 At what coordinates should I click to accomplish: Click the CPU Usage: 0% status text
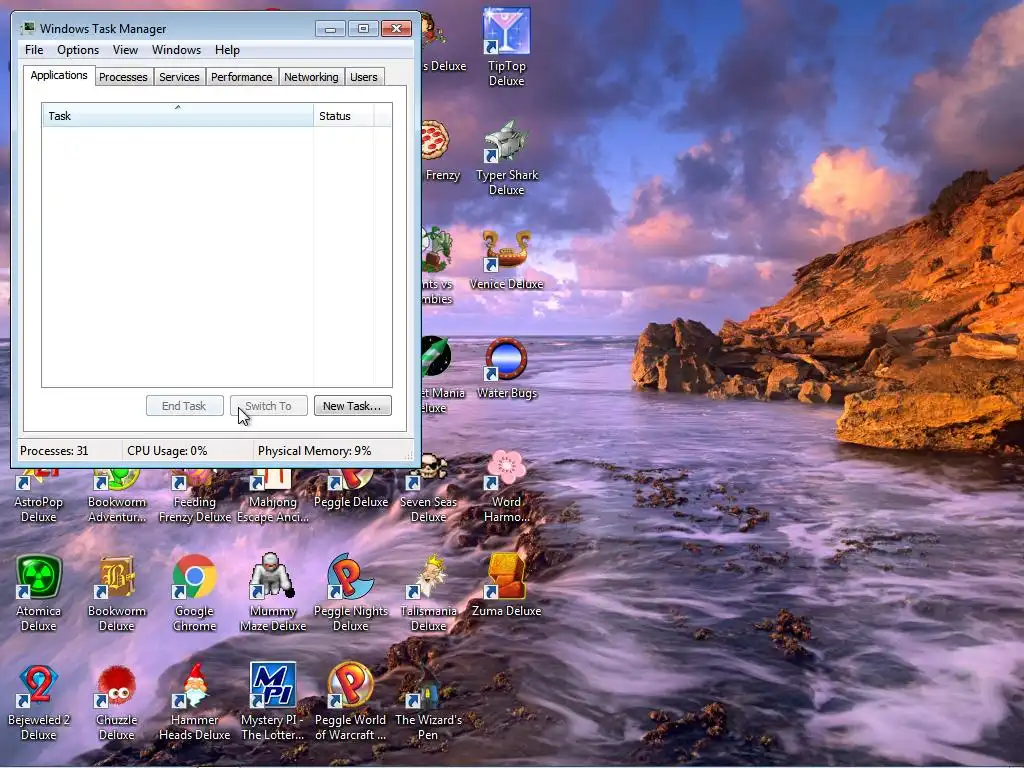(x=167, y=451)
